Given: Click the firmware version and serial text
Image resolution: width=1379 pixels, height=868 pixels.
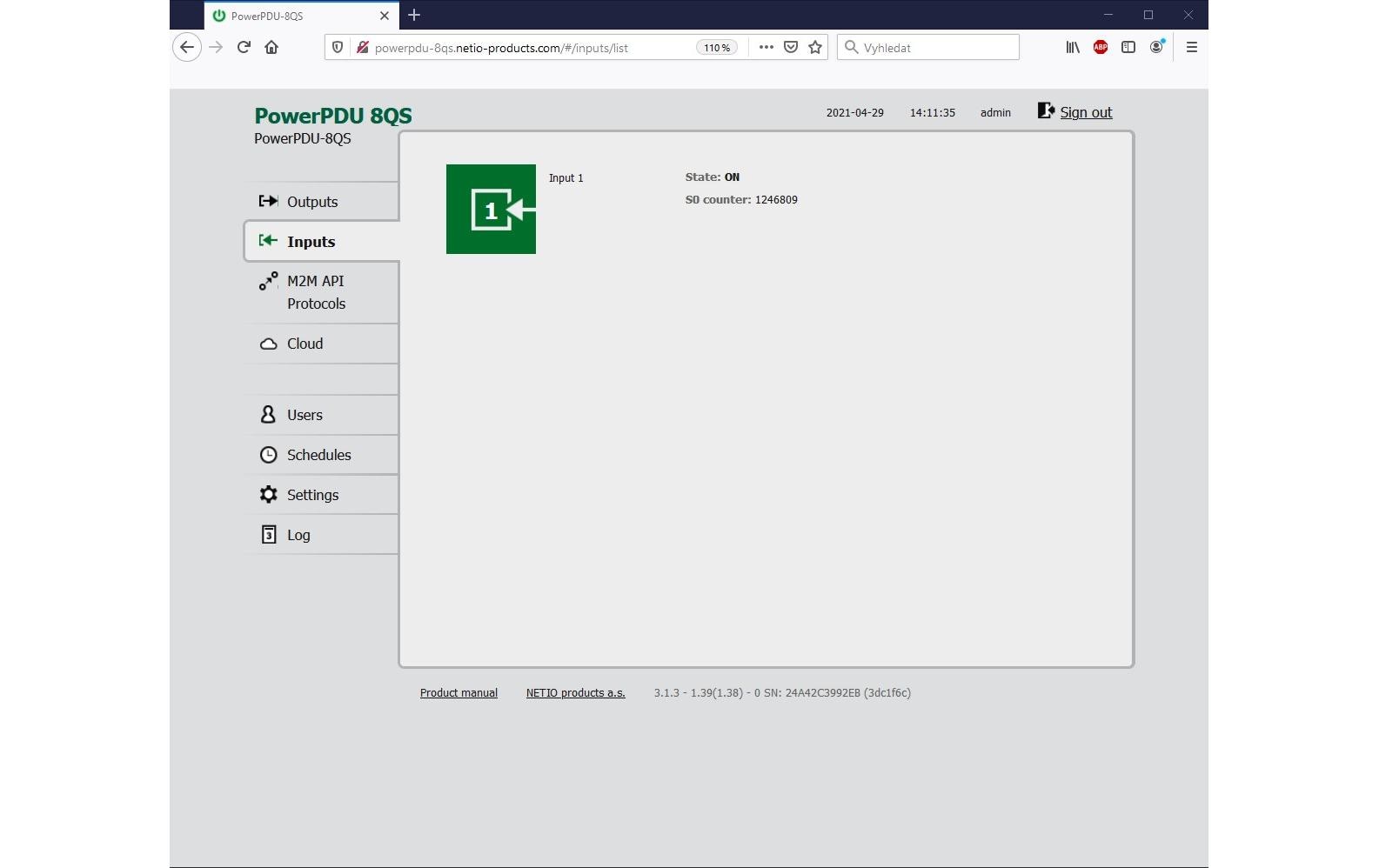Looking at the screenshot, I should point(782,693).
